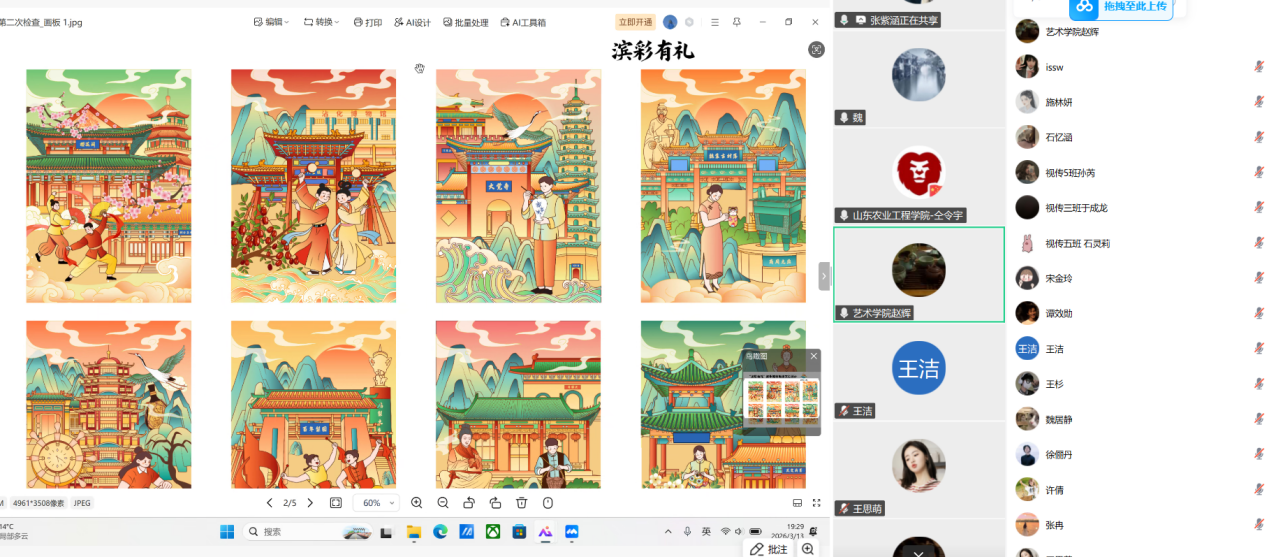Screen dimensions: 1269x557
Task: Click the zoom in magnifier icon
Action: (417, 503)
